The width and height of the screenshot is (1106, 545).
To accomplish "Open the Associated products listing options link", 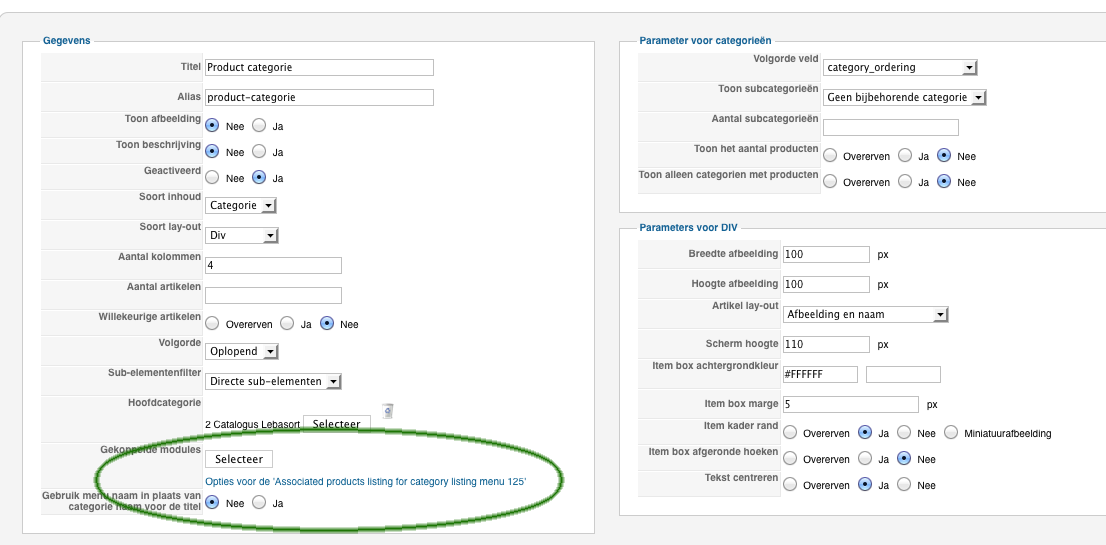I will coord(365,482).
